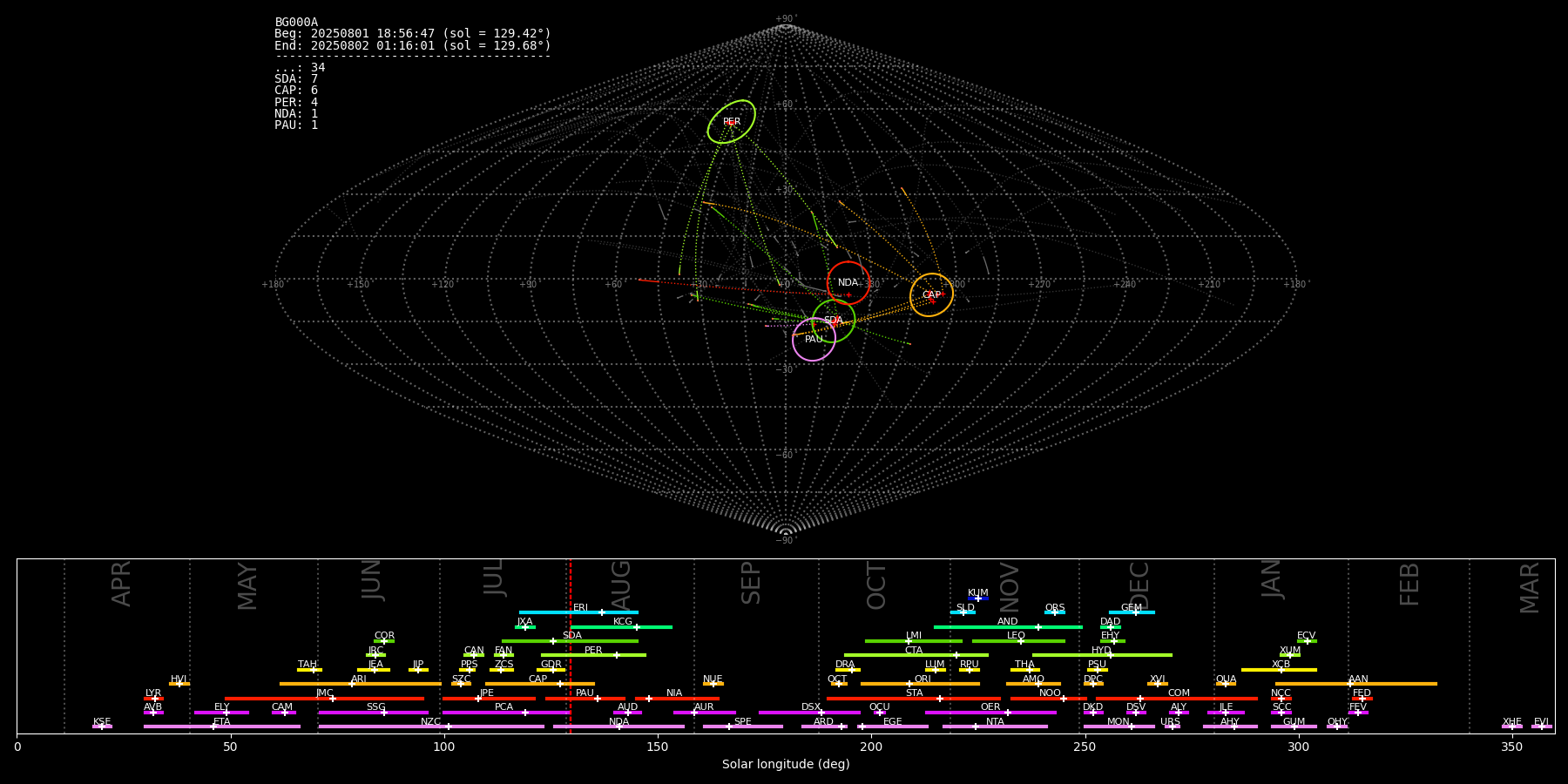1568x784 pixels.
Task: Click the +60 declination label on the map
Action: [x=786, y=105]
